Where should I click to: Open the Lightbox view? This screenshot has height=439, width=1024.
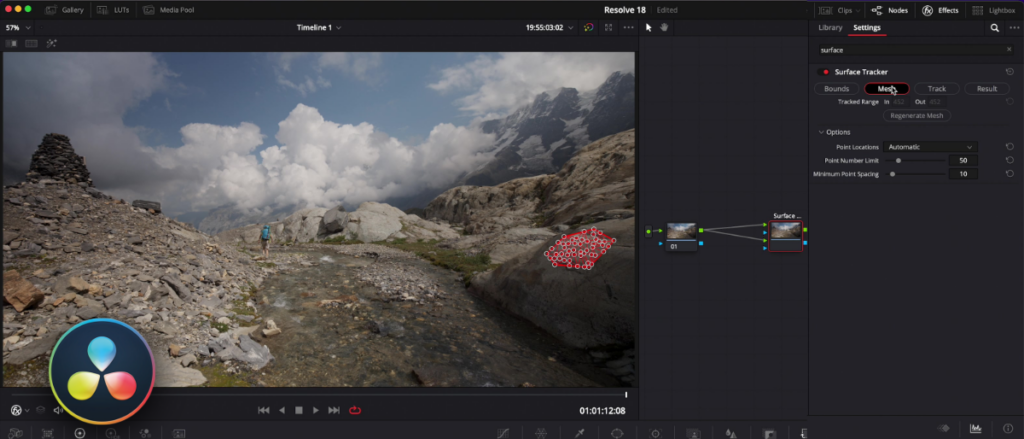tap(995, 10)
